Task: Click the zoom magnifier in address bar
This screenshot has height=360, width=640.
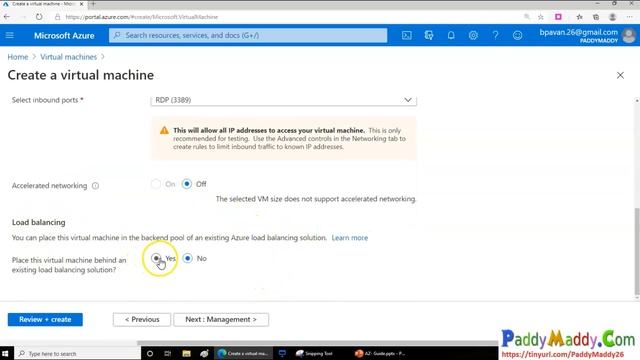Action: (527, 17)
